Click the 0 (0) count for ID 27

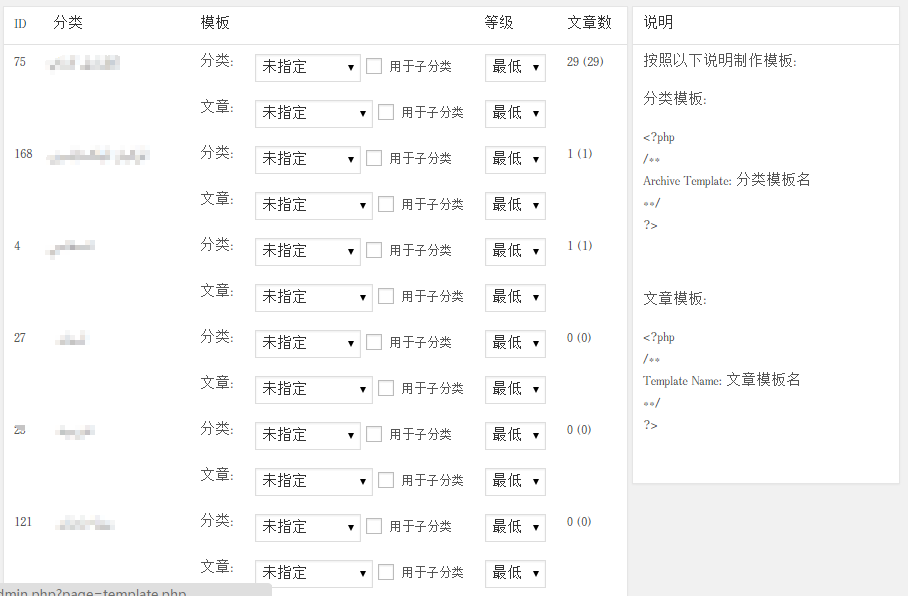(579, 338)
